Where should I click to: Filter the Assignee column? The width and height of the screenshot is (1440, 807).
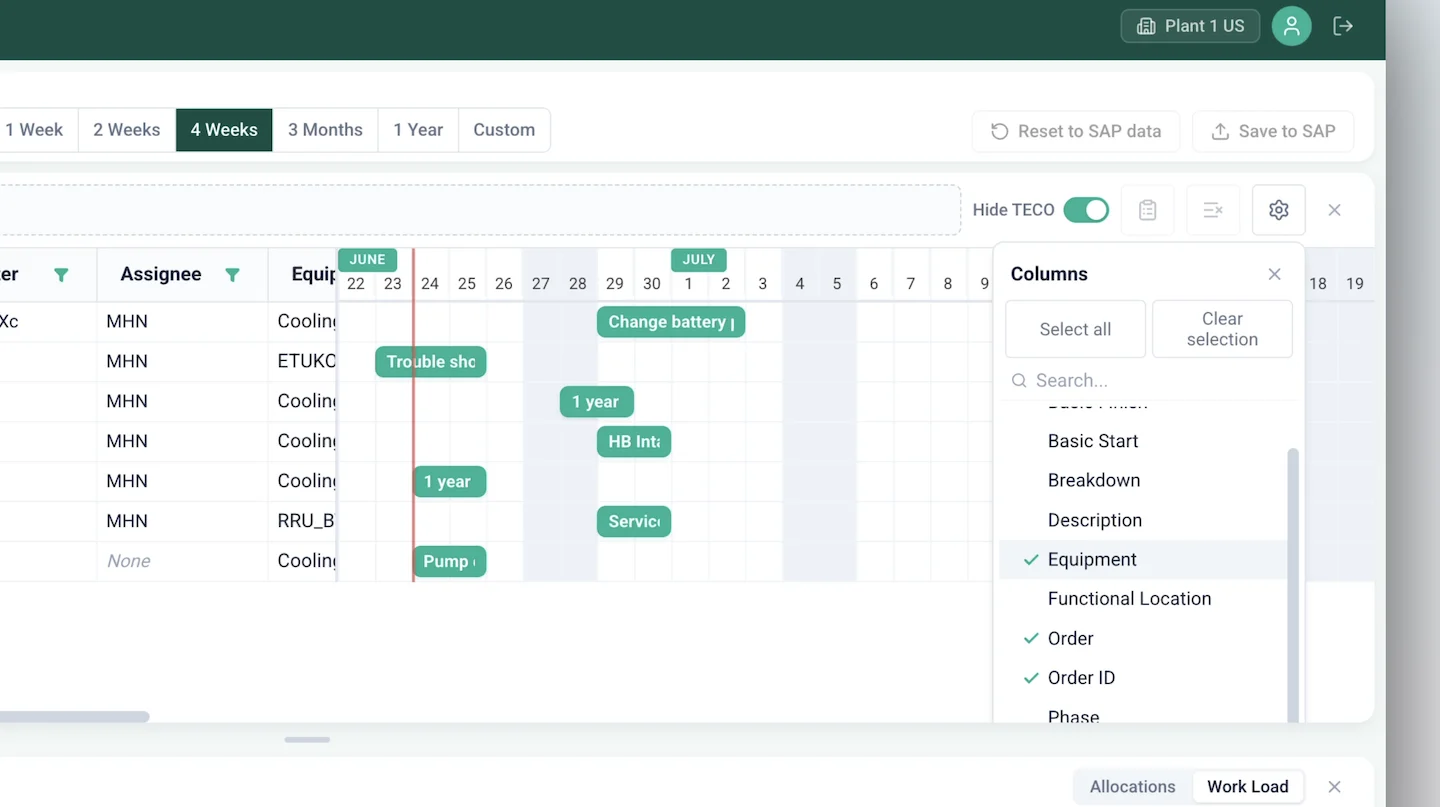click(x=233, y=275)
